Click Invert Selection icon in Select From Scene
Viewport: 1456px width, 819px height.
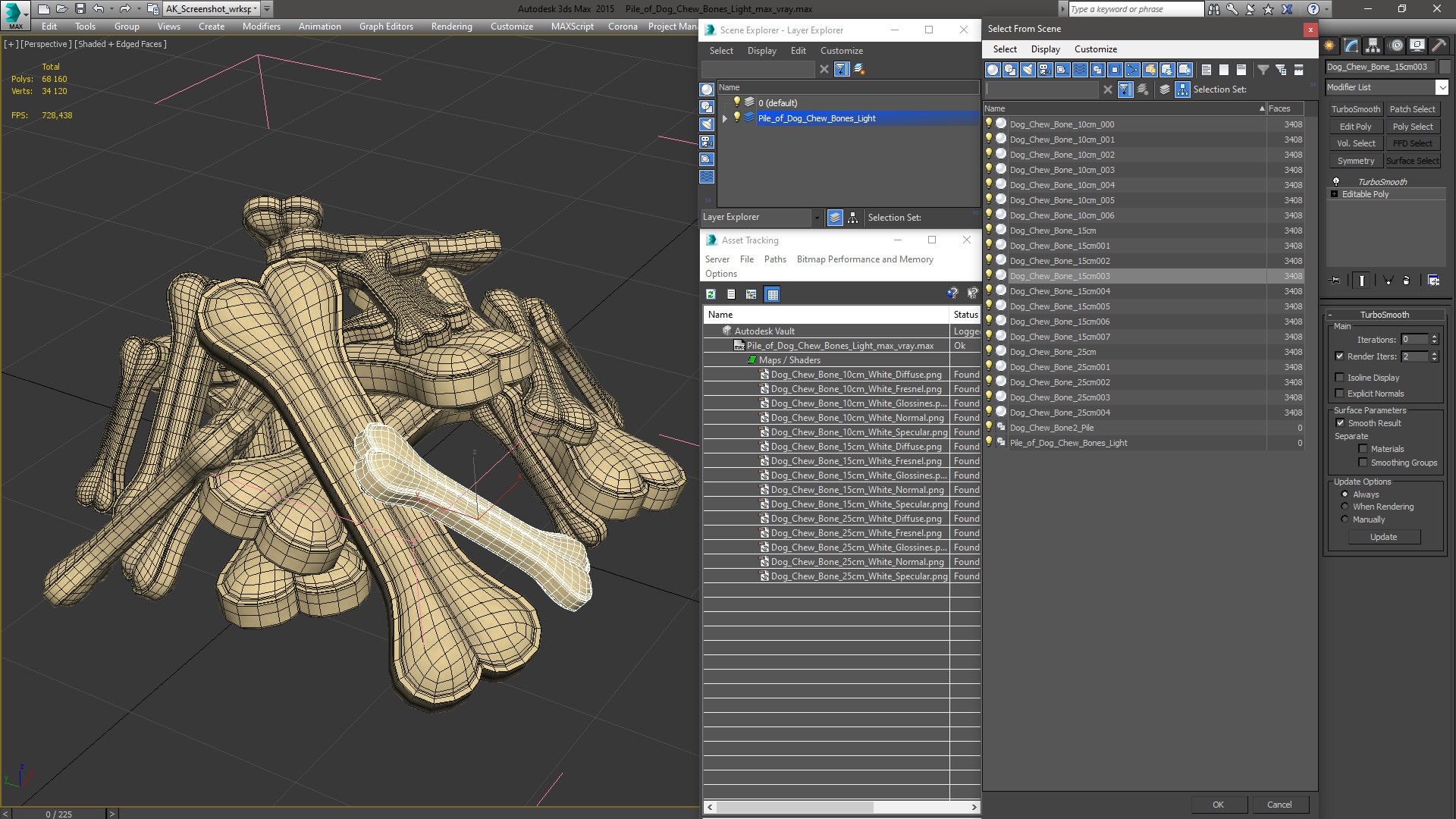pos(1241,70)
